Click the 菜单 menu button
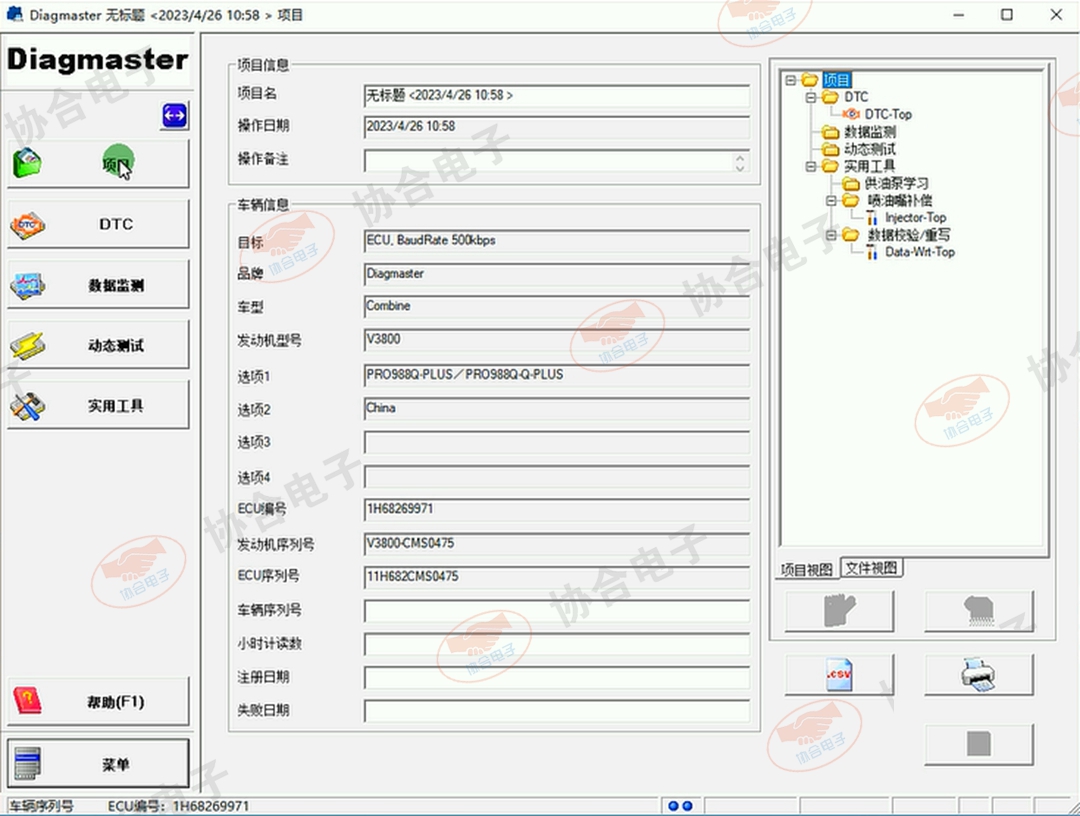Screen dimensions: 1080x816 click(x=98, y=764)
